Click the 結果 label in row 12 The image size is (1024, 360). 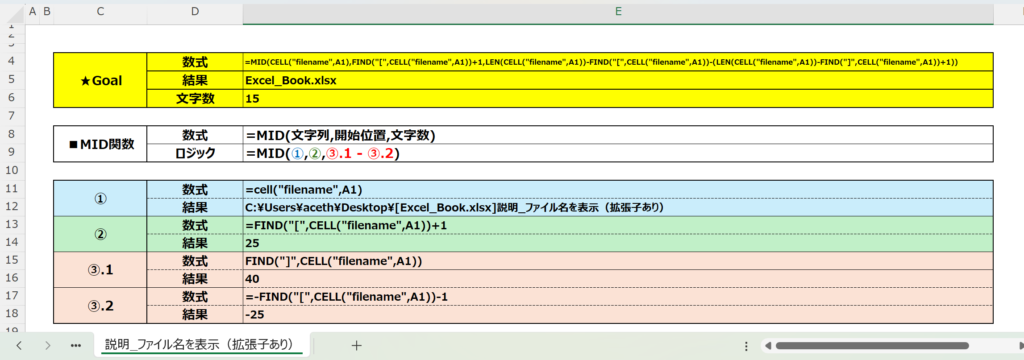click(195, 208)
